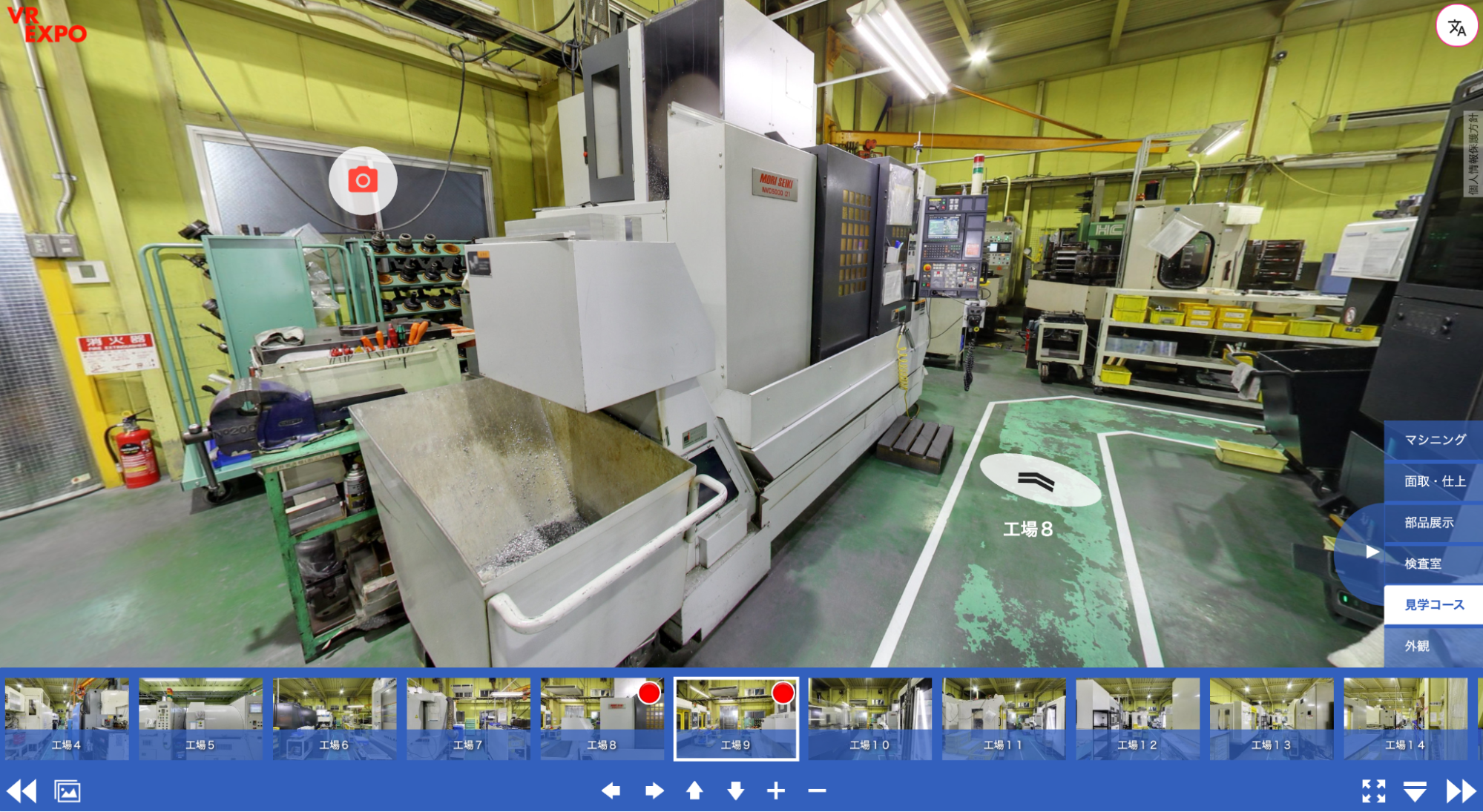Select マシニング menu item
Image resolution: width=1483 pixels, height=812 pixels.
tap(1434, 440)
